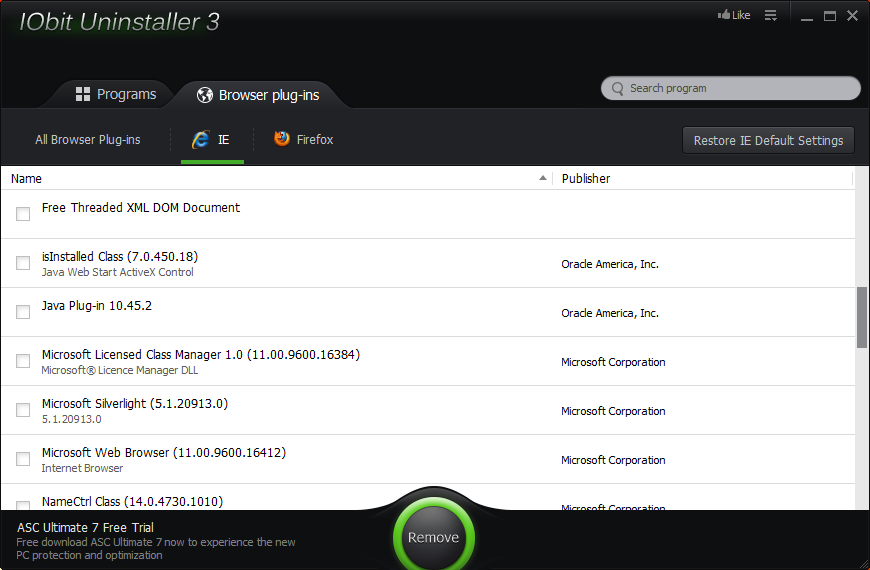Check the Free Threaded XML DOM Document box

[23, 214]
